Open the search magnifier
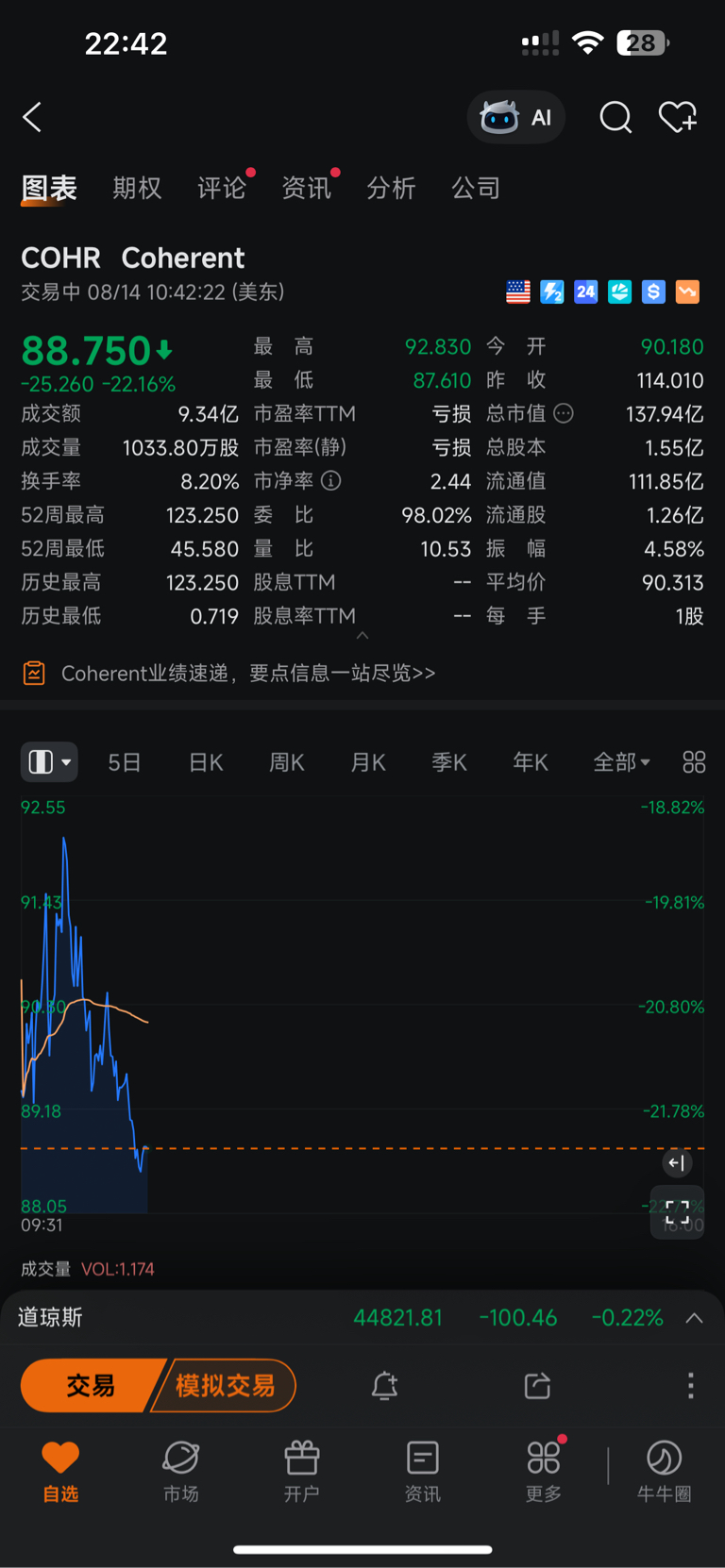Viewport: 725px width, 1568px height. (x=615, y=117)
